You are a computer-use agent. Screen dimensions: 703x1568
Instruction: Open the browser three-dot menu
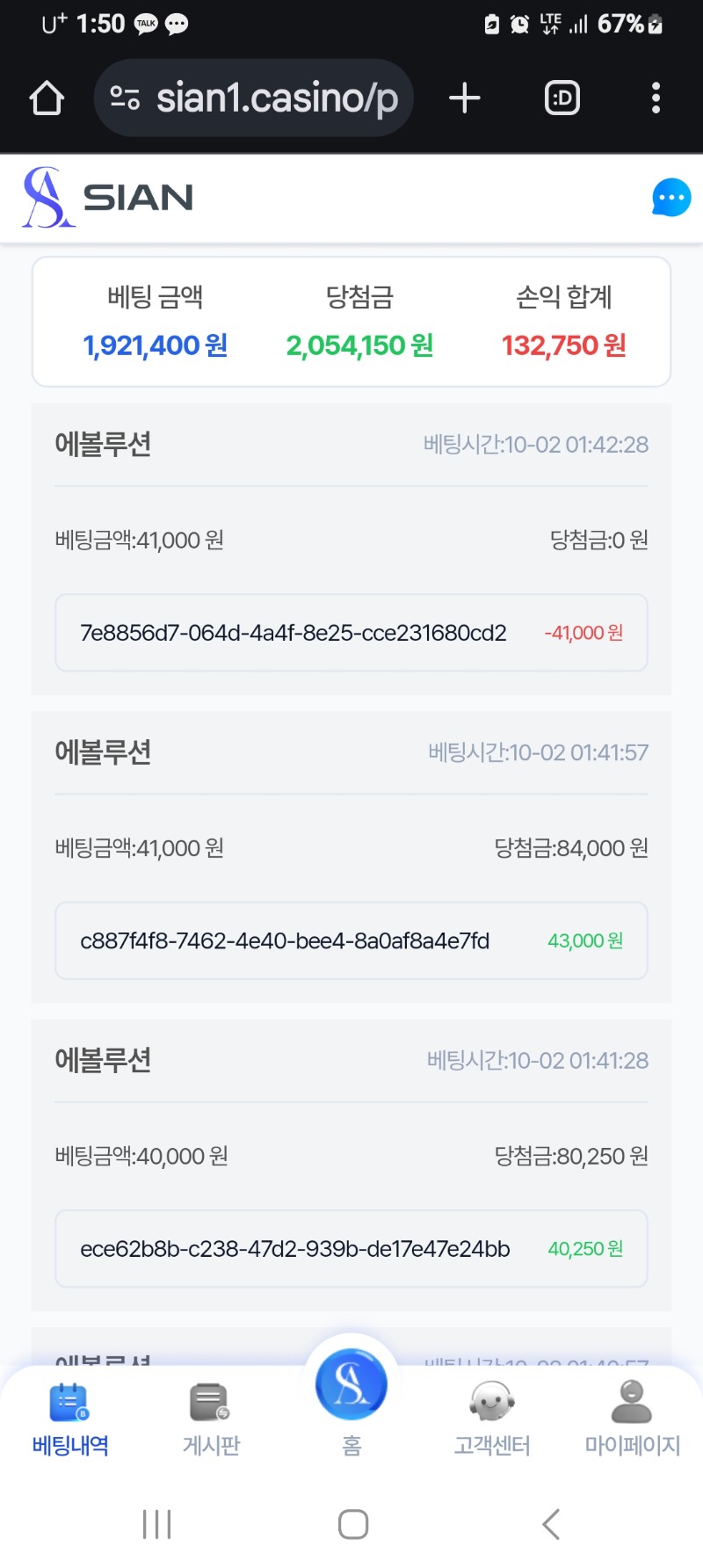pos(656,98)
